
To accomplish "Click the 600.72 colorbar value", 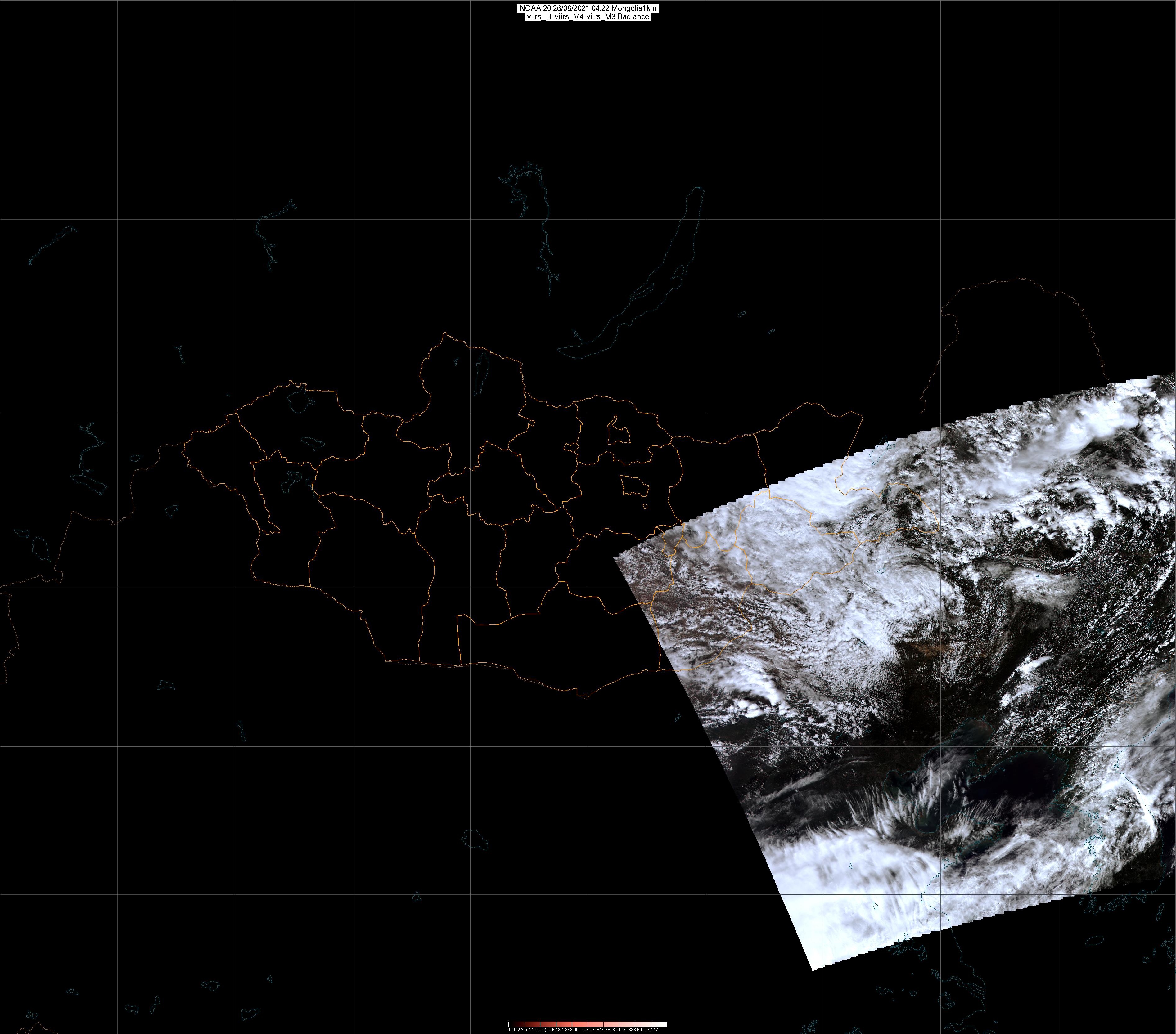I will (619, 1029).
